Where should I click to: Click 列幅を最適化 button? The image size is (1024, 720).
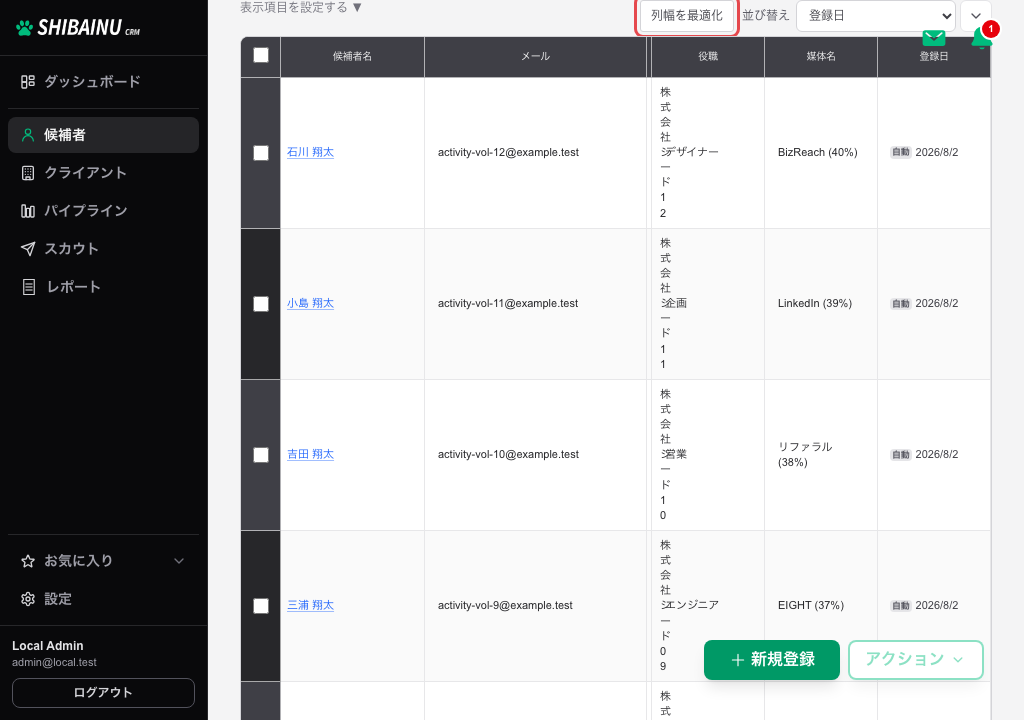click(x=687, y=16)
